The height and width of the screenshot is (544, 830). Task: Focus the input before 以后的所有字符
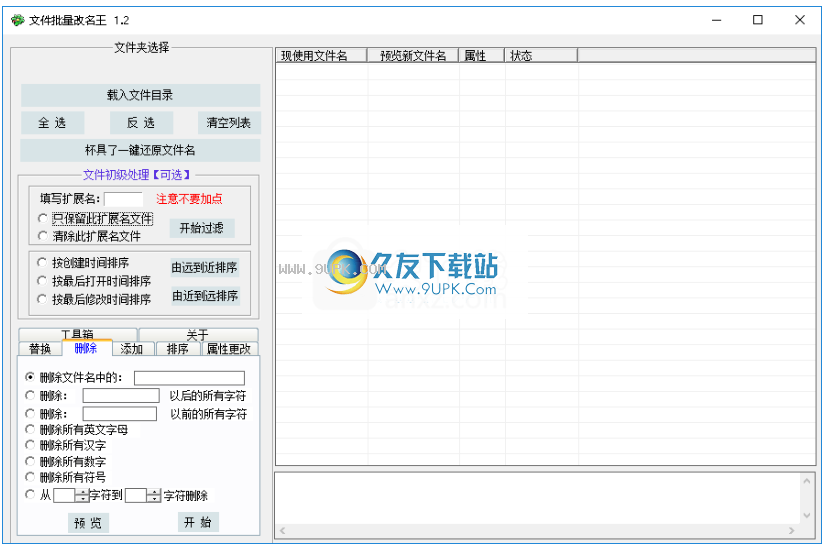point(121,395)
